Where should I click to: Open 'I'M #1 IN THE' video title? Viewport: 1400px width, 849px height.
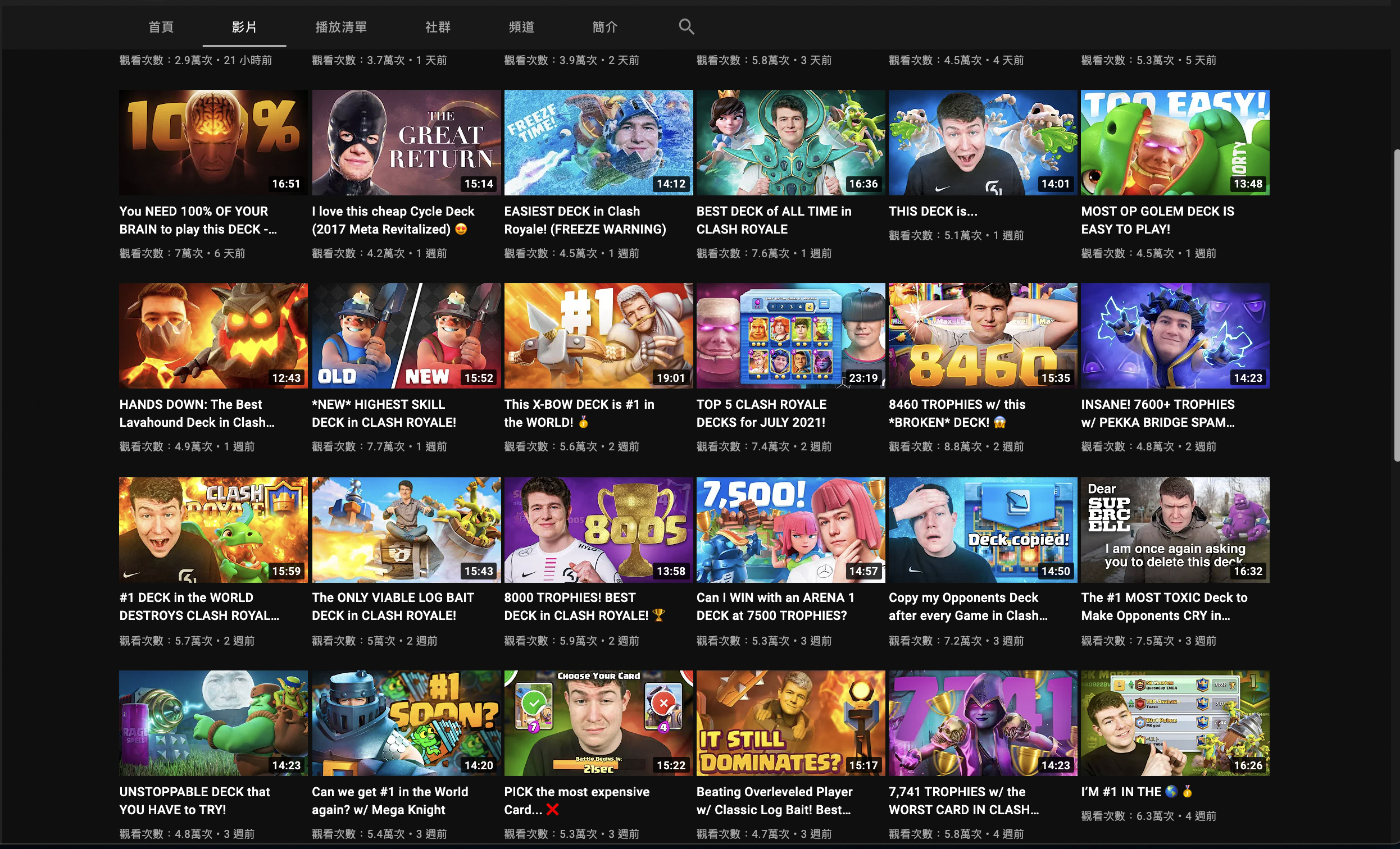point(1137,792)
